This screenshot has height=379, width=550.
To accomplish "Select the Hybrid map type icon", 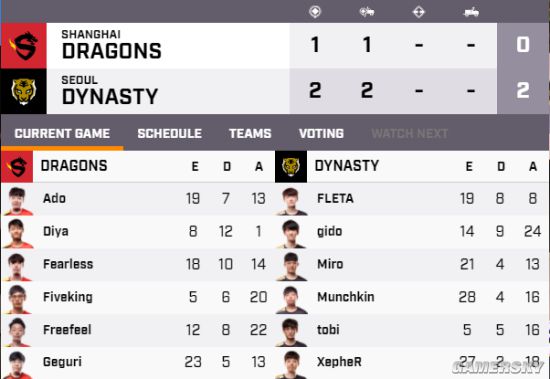I will click(x=367, y=12).
